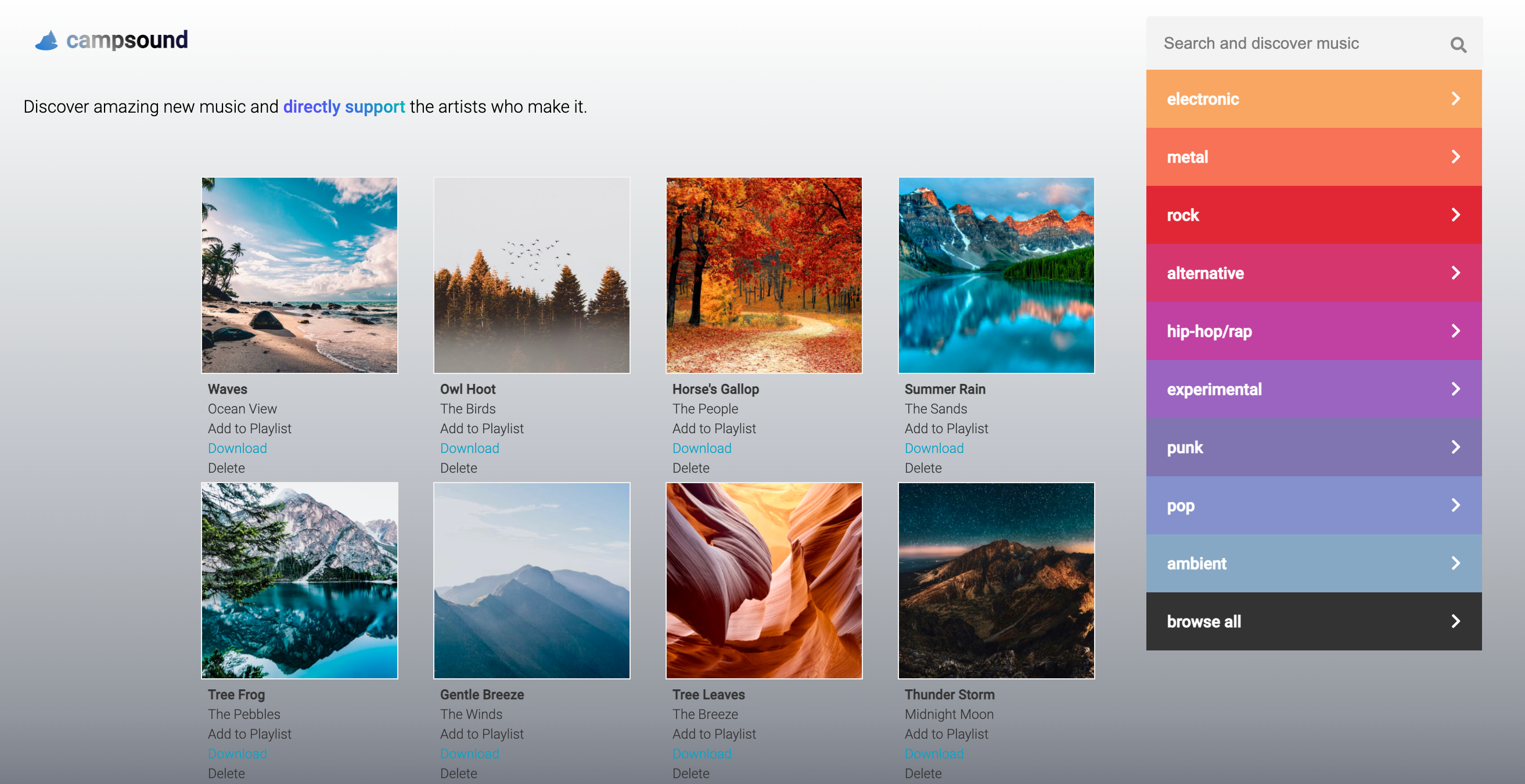
Task: Add Owl Hoot to playlist
Action: [482, 429]
